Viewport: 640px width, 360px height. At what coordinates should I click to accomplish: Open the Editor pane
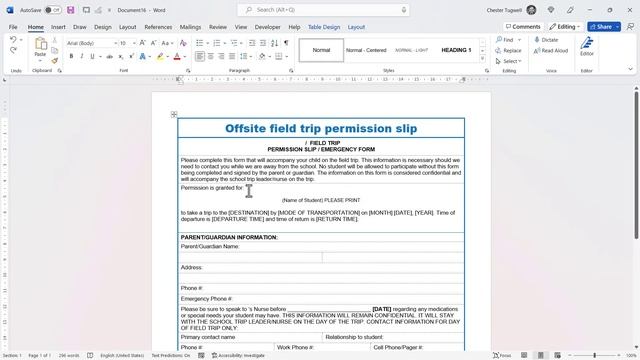[x=587, y=46]
